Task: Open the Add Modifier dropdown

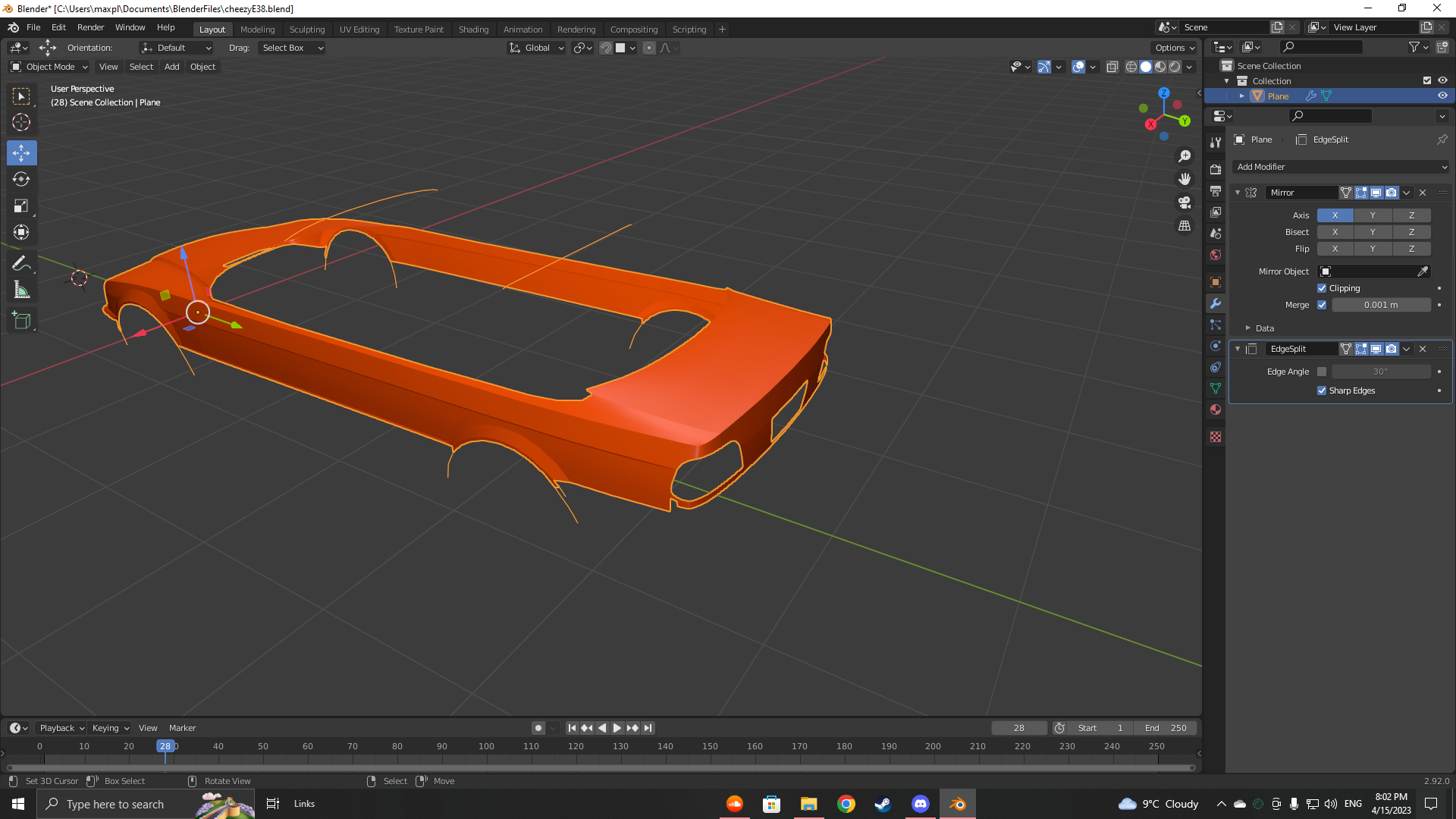Action: click(1341, 167)
